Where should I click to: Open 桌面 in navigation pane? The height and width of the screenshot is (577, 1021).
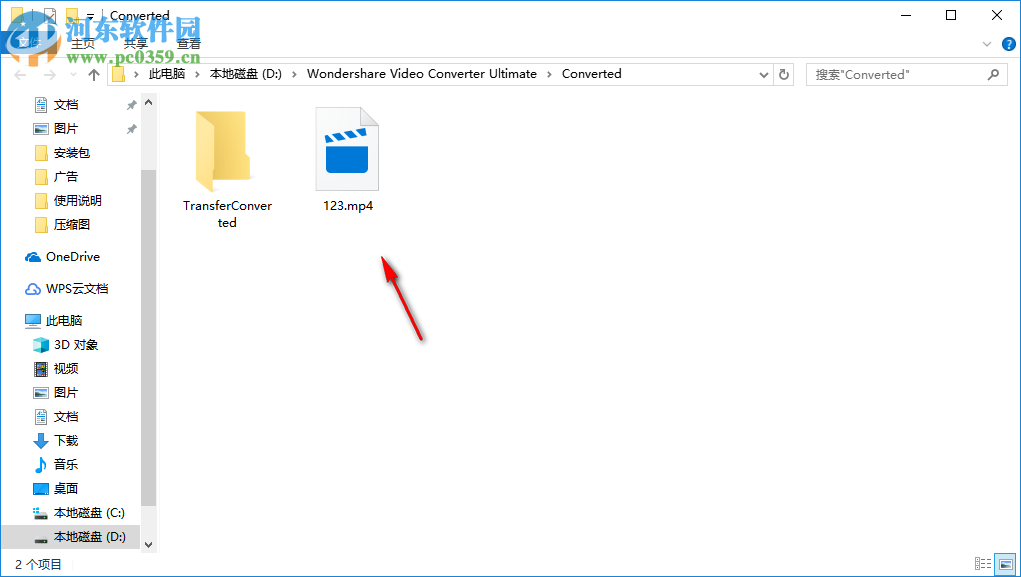pyautogui.click(x=66, y=488)
